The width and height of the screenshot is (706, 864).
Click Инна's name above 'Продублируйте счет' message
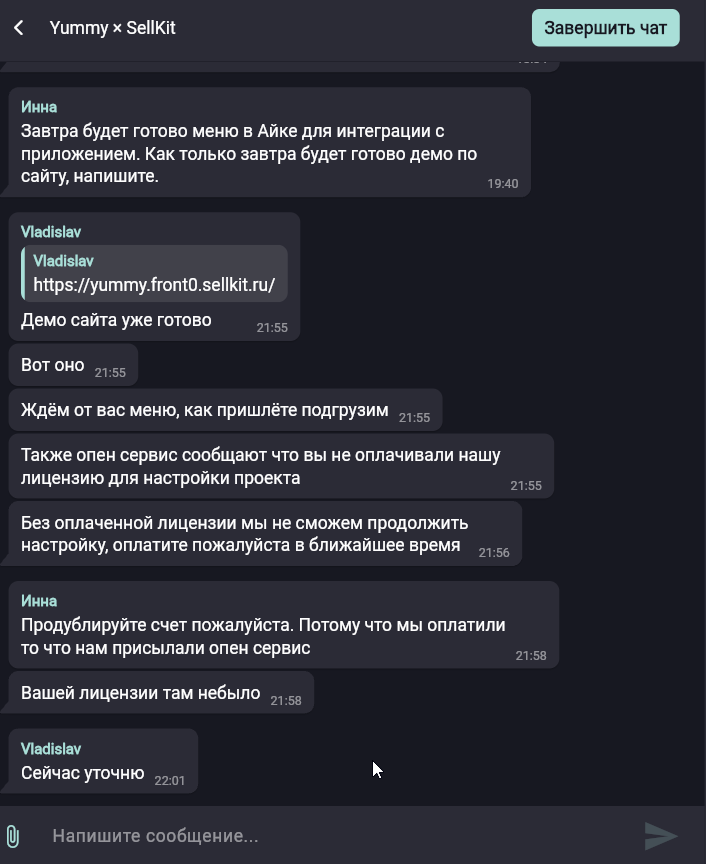[39, 601]
